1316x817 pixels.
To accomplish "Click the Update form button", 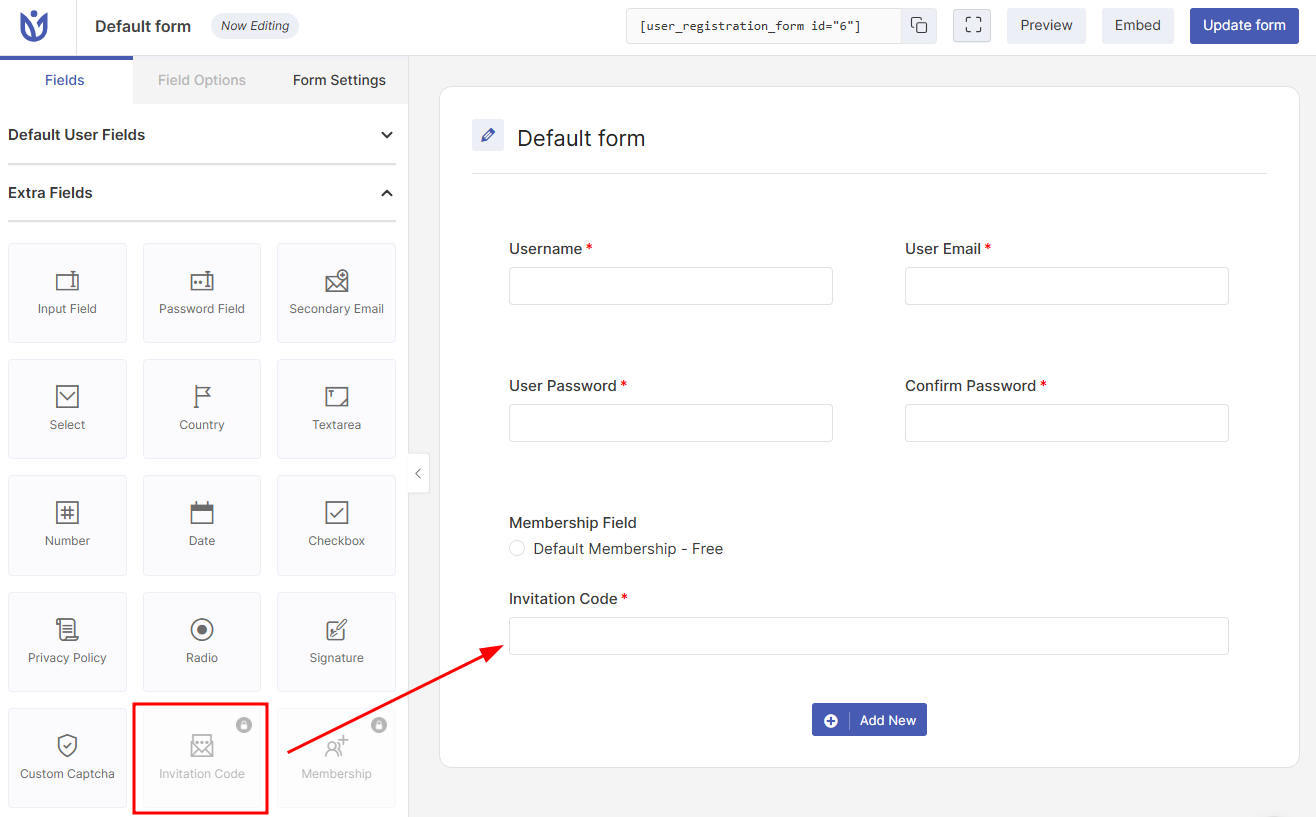I will [1244, 26].
